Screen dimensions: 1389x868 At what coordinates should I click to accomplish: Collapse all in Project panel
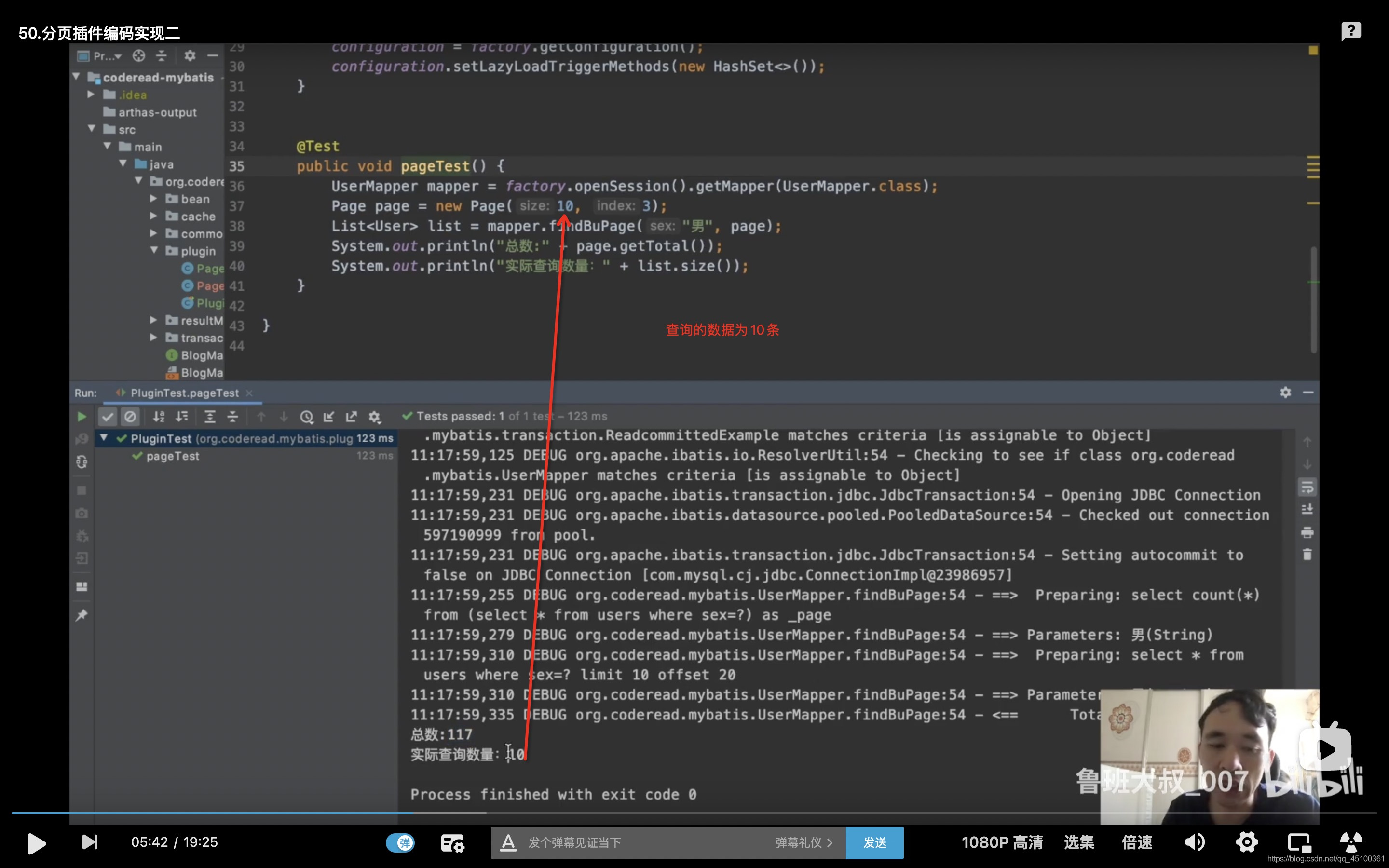point(161,55)
